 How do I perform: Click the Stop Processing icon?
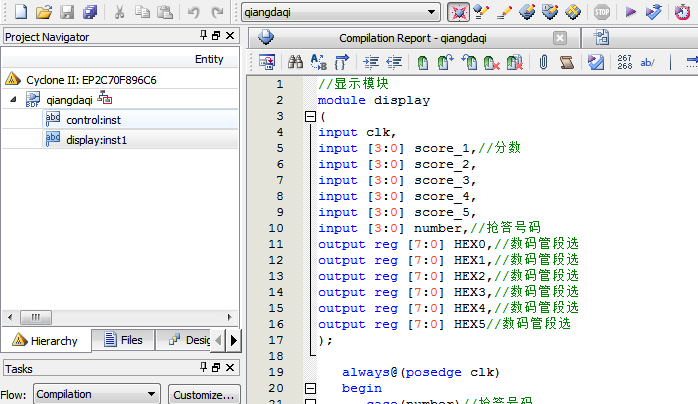pos(602,12)
